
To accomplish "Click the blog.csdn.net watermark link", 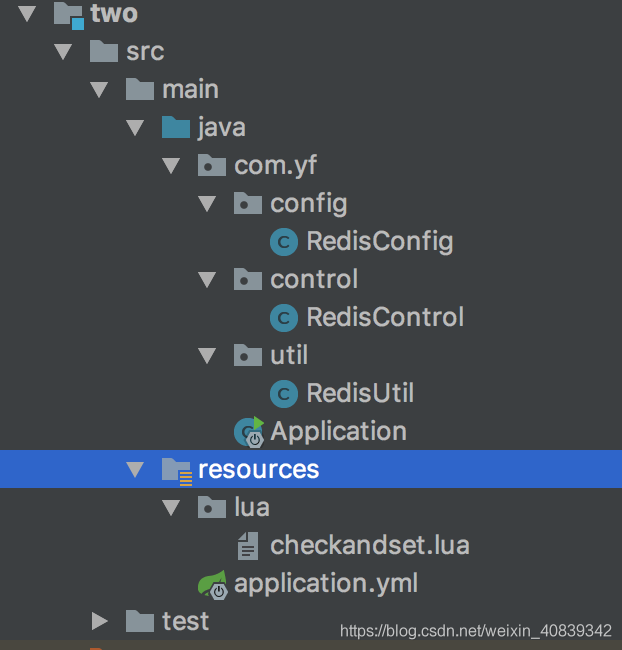I will [475, 631].
